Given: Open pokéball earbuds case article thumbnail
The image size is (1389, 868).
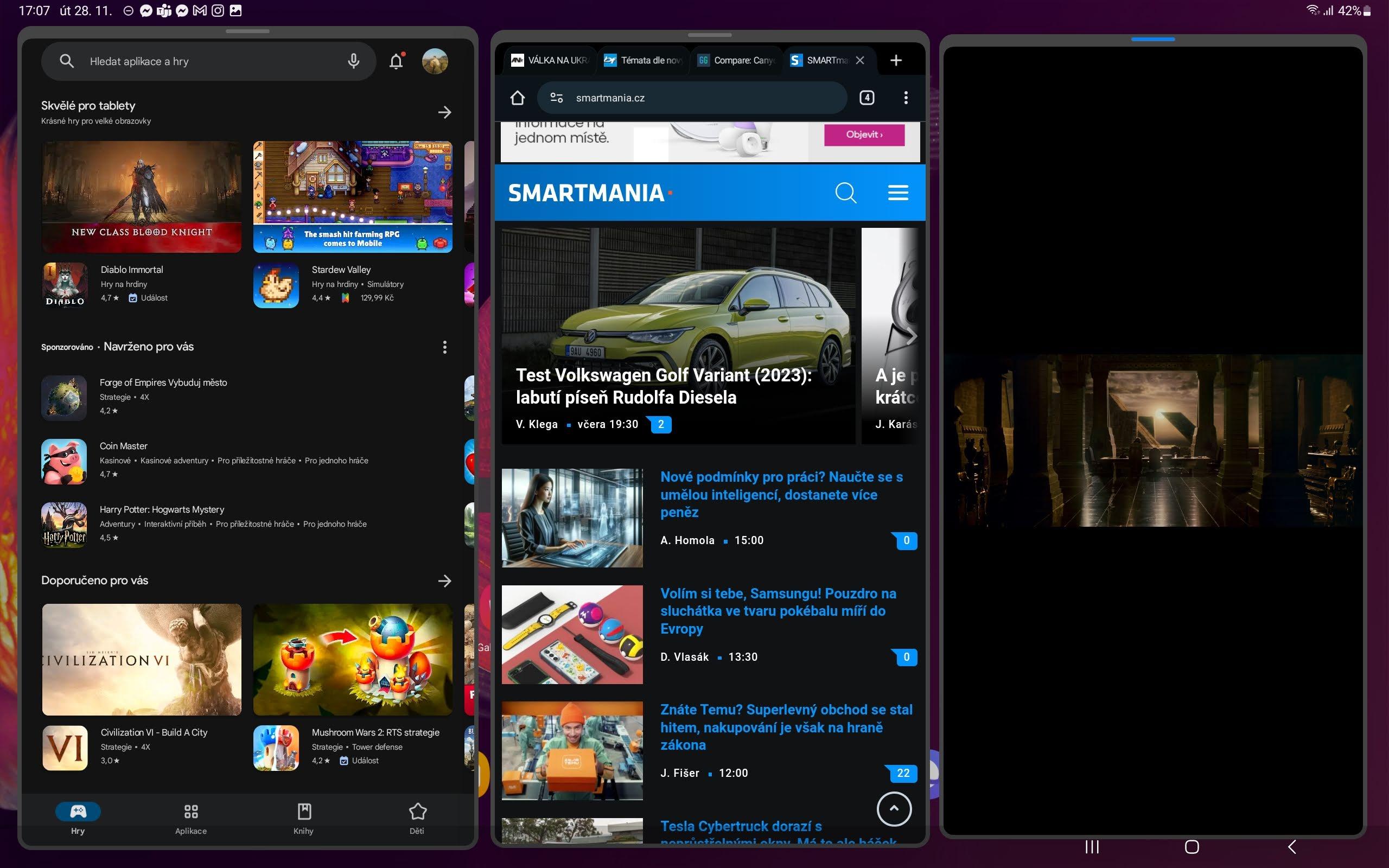Looking at the screenshot, I should click(x=572, y=634).
